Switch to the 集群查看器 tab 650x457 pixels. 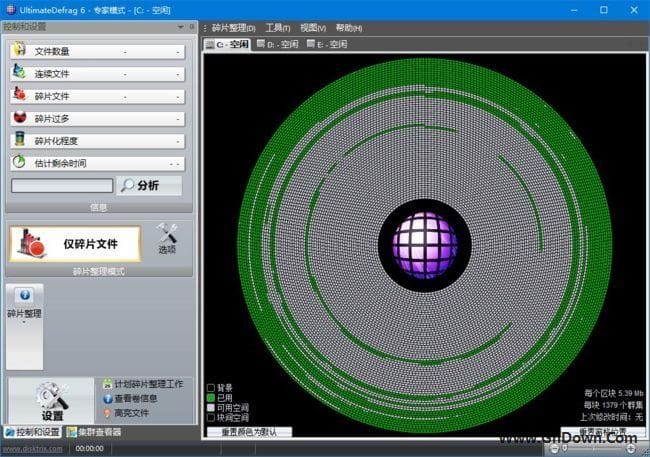pos(94,432)
